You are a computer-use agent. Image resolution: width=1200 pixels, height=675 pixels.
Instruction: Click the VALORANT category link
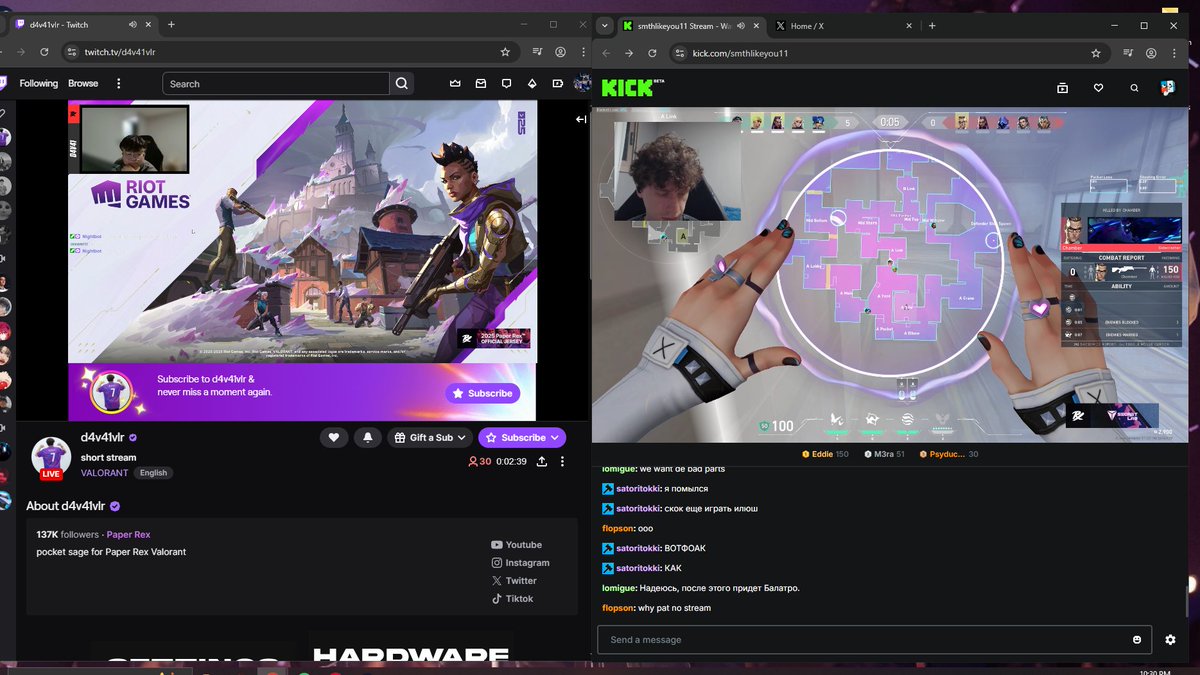(x=104, y=473)
